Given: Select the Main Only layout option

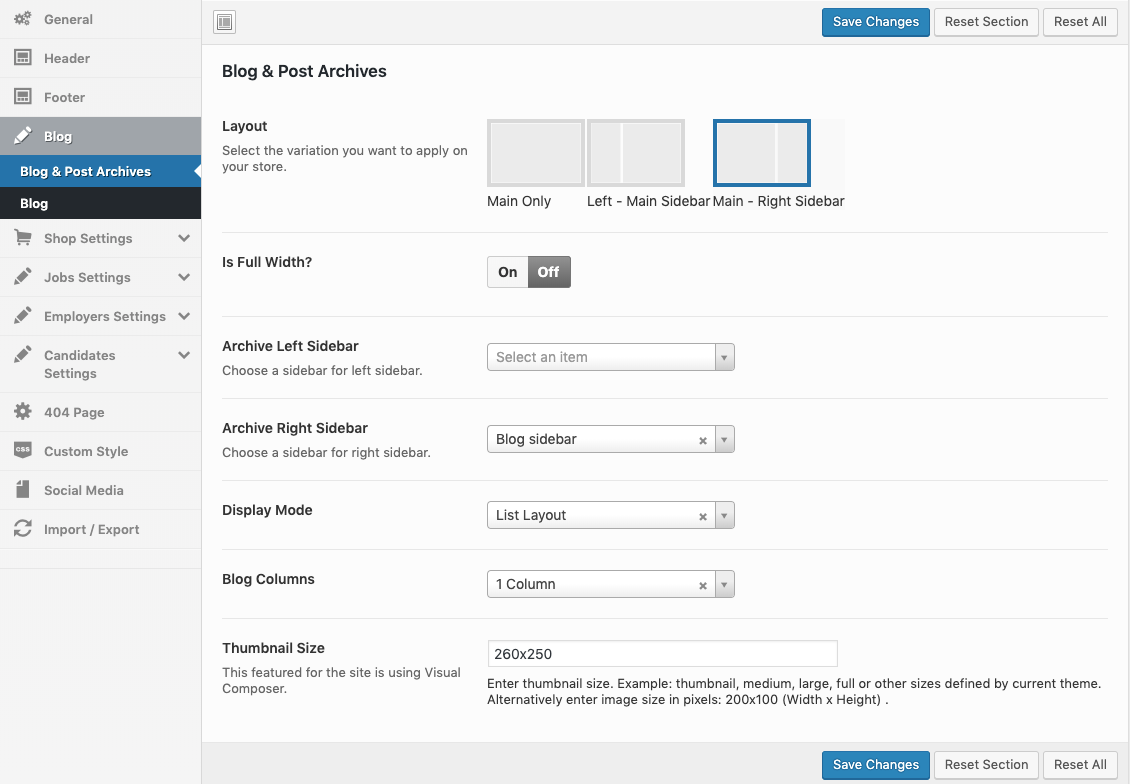Looking at the screenshot, I should (x=535, y=153).
